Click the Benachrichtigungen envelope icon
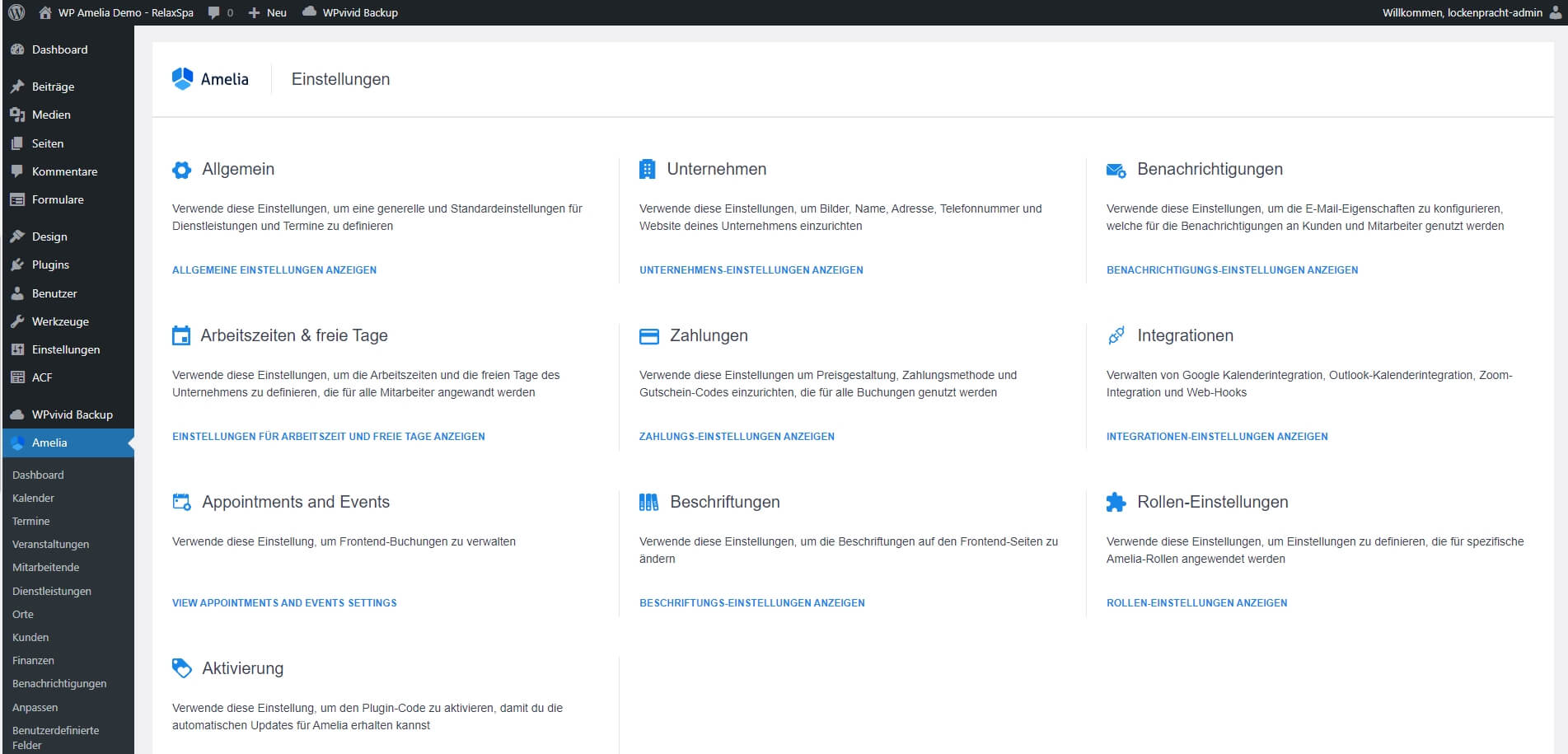Screen dimensions: 1568x754 coord(1116,171)
